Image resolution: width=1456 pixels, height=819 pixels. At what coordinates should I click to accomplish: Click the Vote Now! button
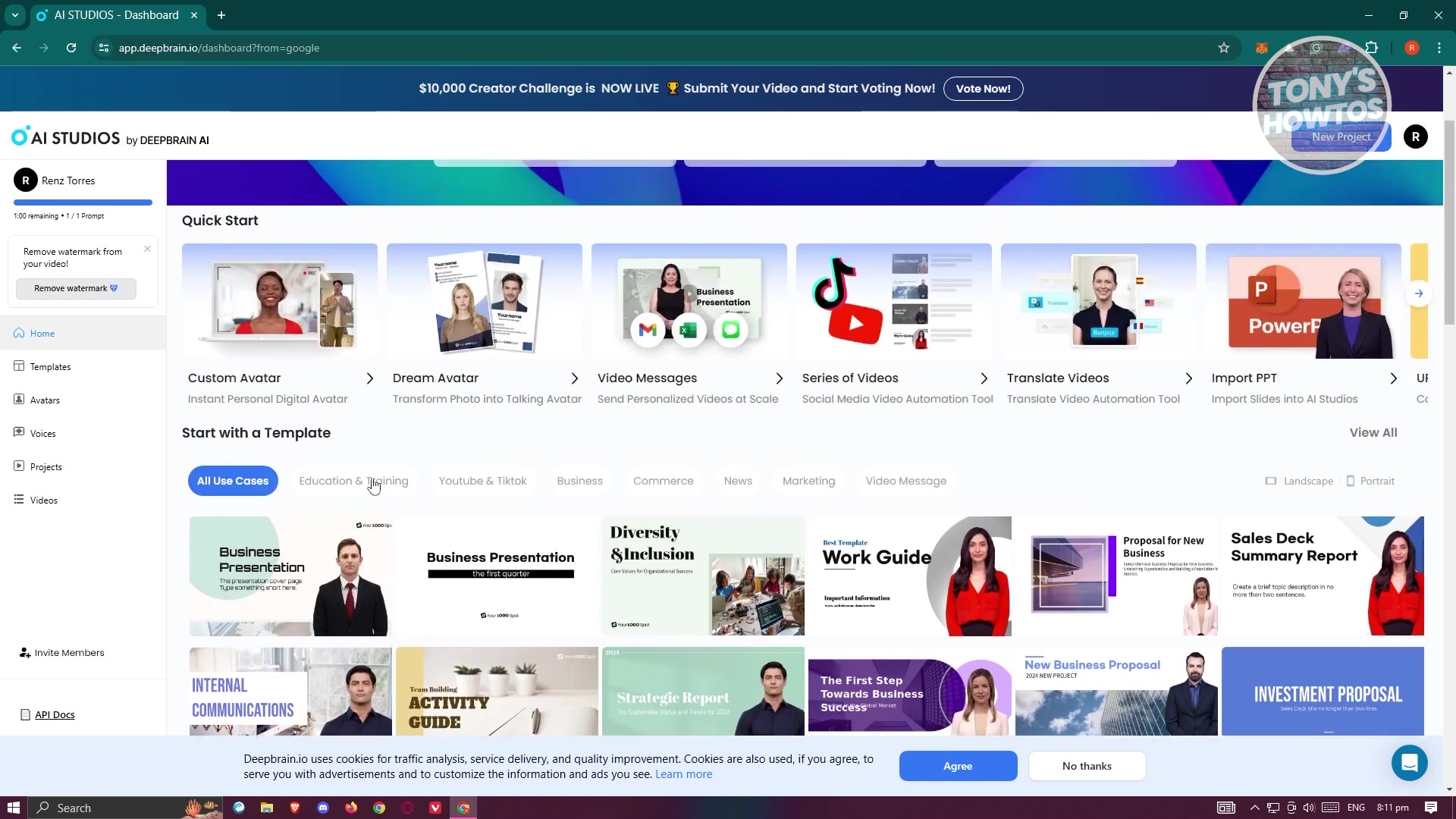pyautogui.click(x=983, y=89)
